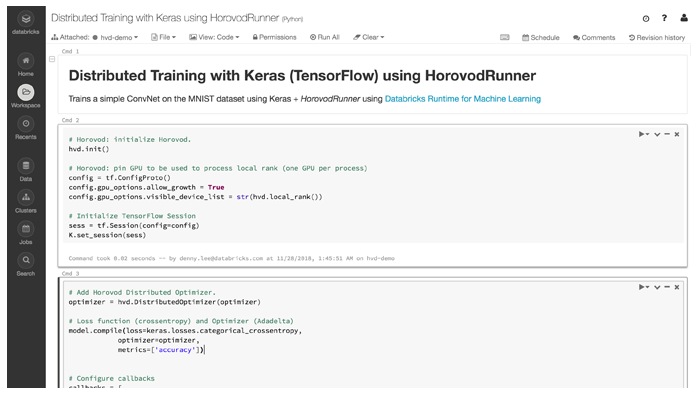
Task: Open Databricks Runtime for Machine Learning link
Action: 463,99
